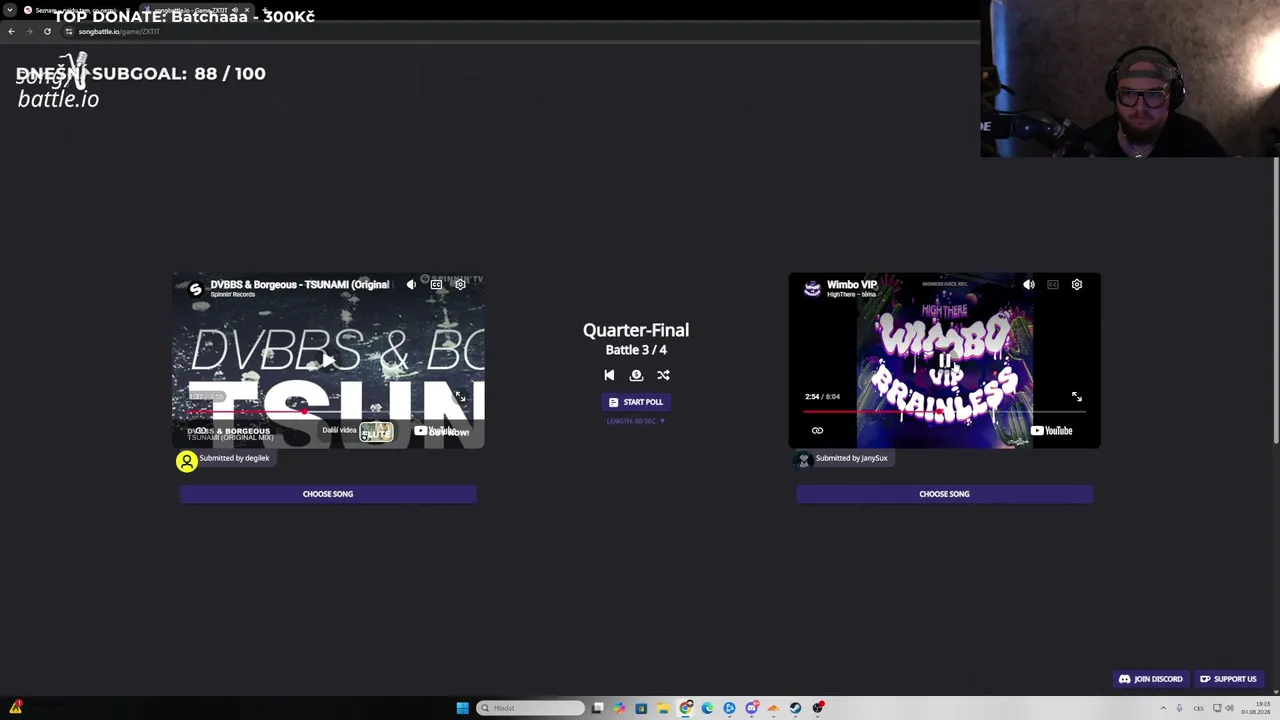This screenshot has width=1280, height=720.
Task: Open File Explorer from the taskbar
Action: click(663, 708)
